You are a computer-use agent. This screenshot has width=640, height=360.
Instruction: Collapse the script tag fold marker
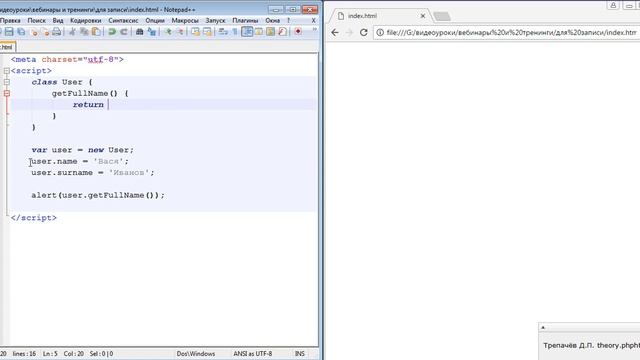tap(7, 71)
